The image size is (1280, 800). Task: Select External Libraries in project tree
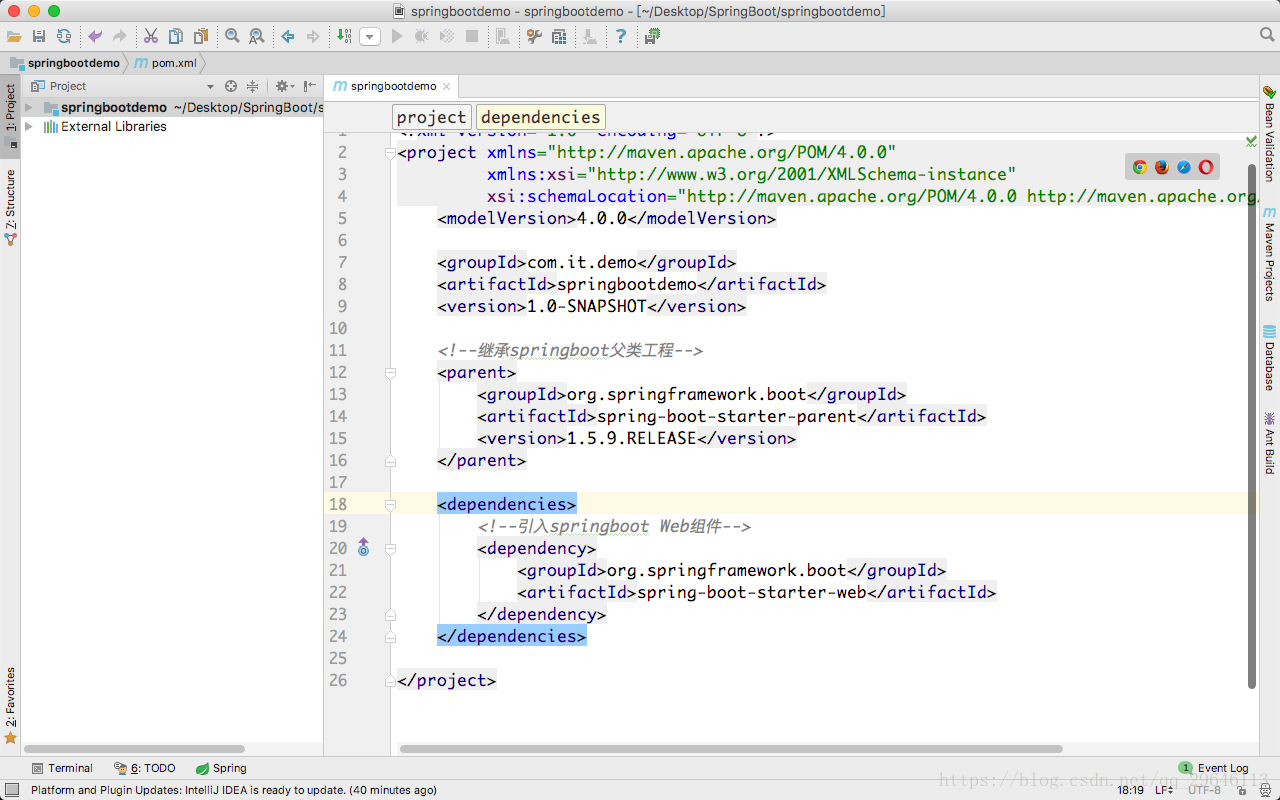pos(113,127)
